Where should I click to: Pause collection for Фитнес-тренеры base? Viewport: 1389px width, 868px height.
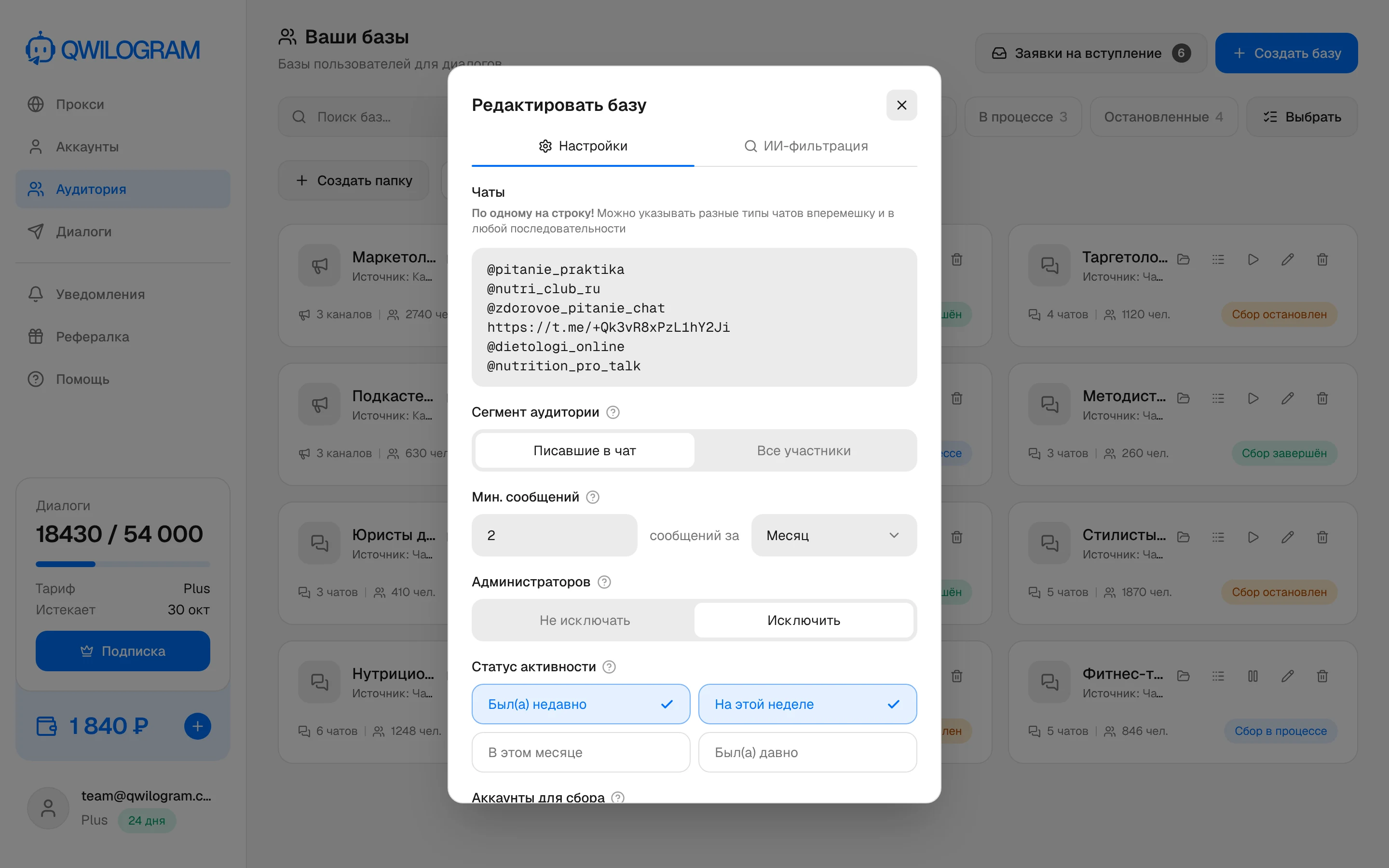tap(1253, 676)
